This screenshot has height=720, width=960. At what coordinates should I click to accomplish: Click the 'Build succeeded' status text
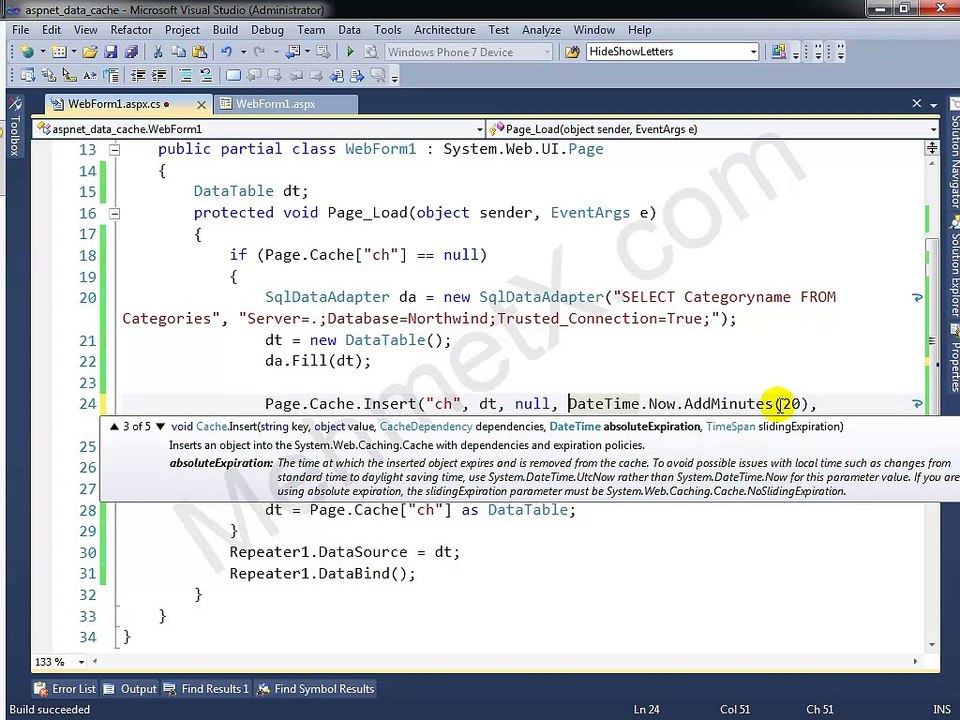[x=50, y=710]
